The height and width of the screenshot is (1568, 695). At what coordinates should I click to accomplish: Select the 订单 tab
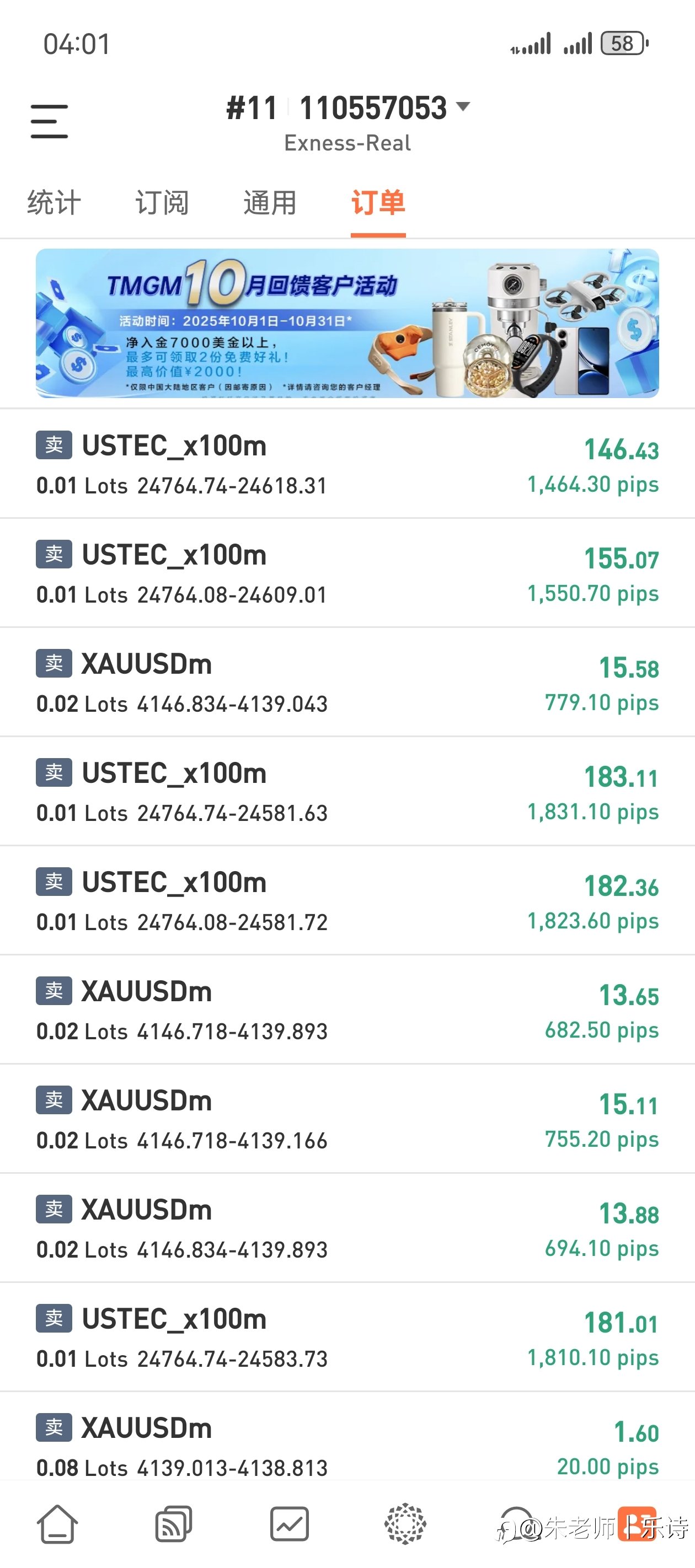(x=378, y=203)
